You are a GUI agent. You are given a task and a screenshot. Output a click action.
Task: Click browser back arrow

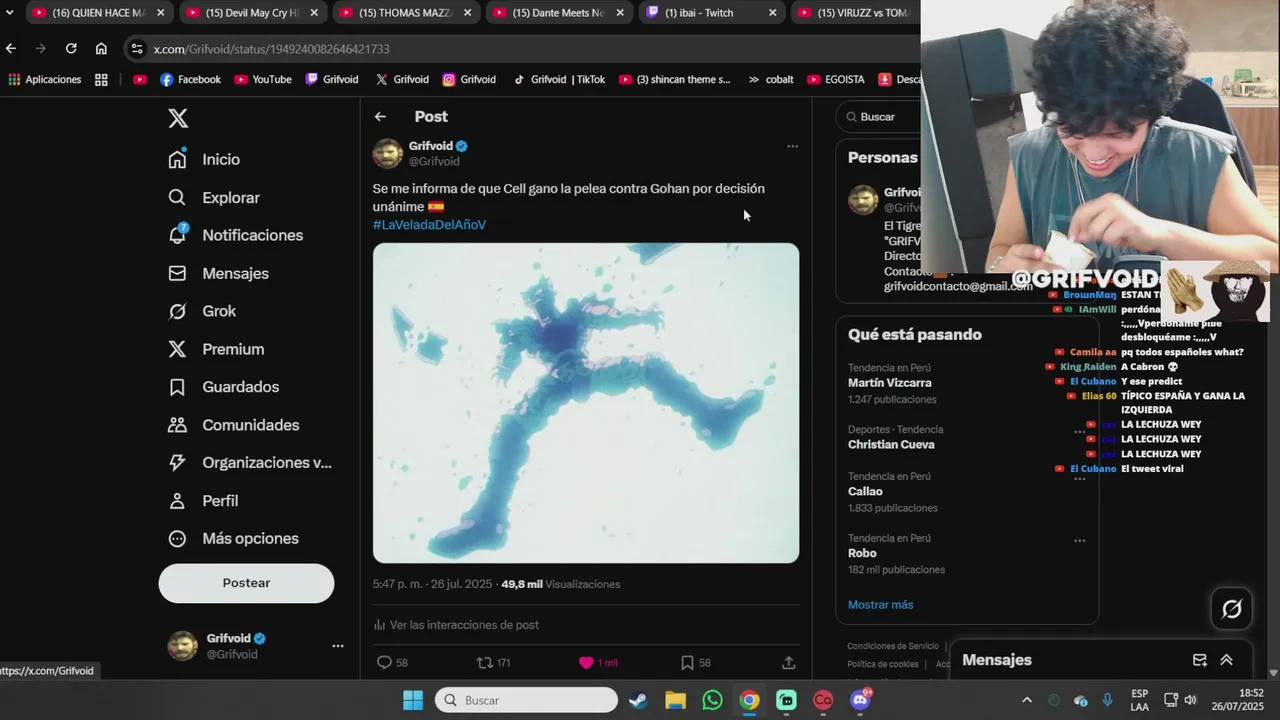click(11, 48)
